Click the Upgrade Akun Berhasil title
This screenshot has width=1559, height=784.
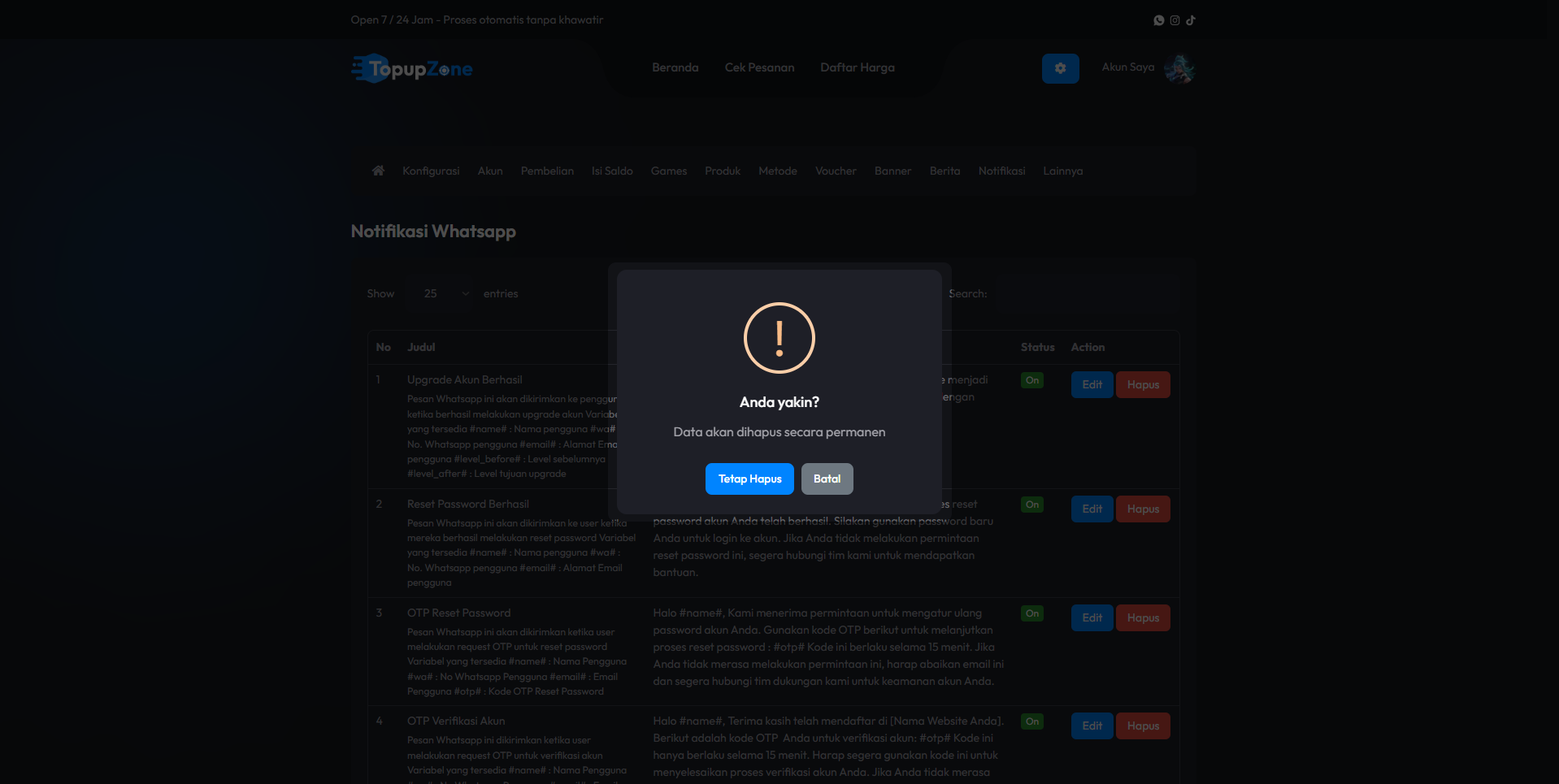464,379
